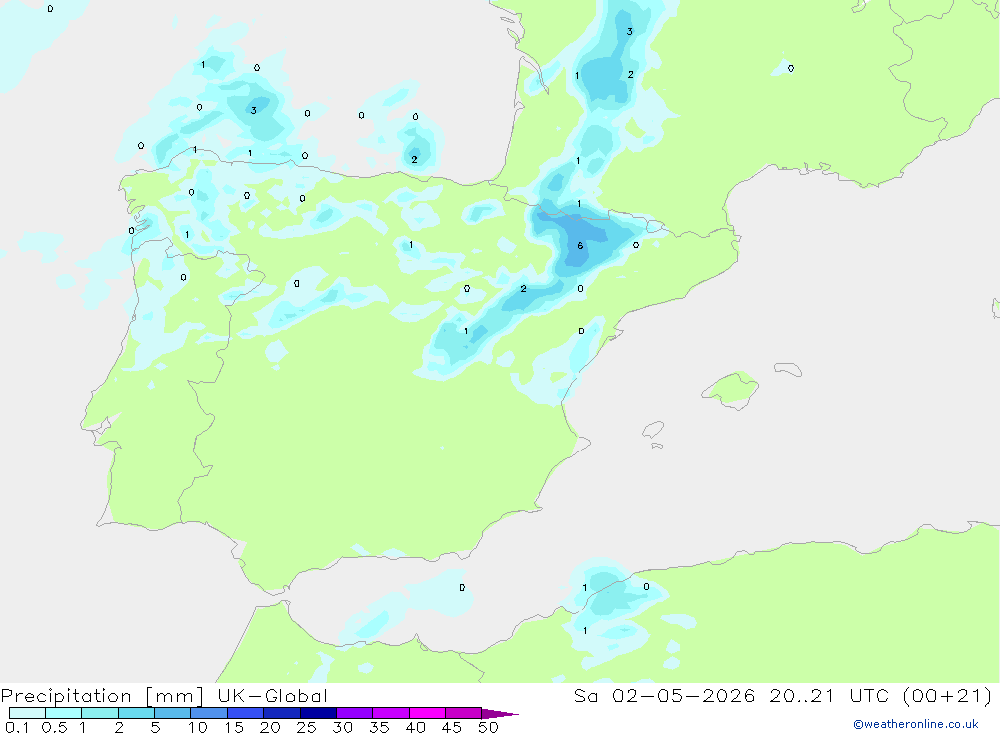1000x733 pixels.
Task: Select the 25–30 mm navy legend swatch
Action: [318, 713]
